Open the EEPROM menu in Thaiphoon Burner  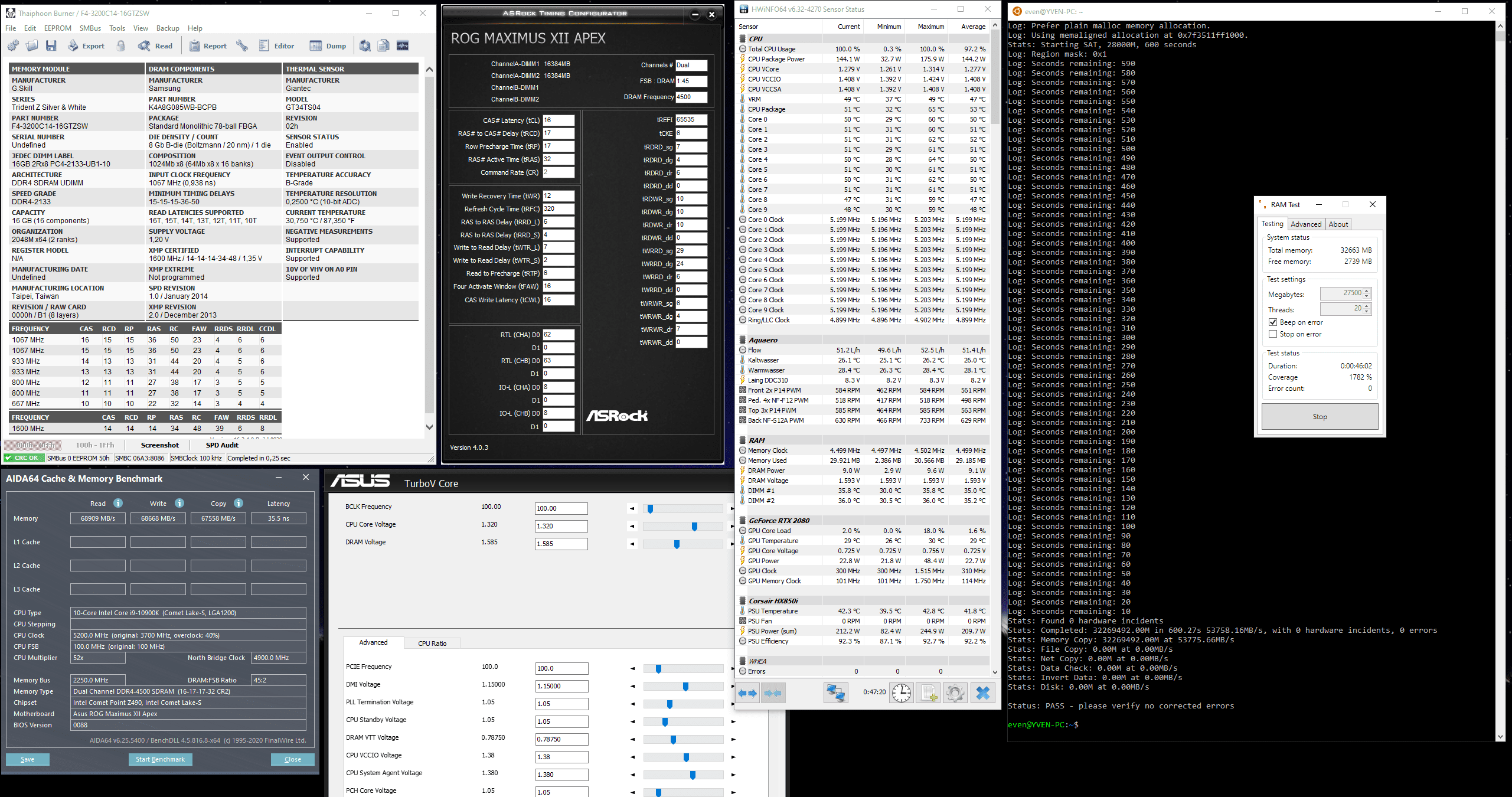[57, 28]
